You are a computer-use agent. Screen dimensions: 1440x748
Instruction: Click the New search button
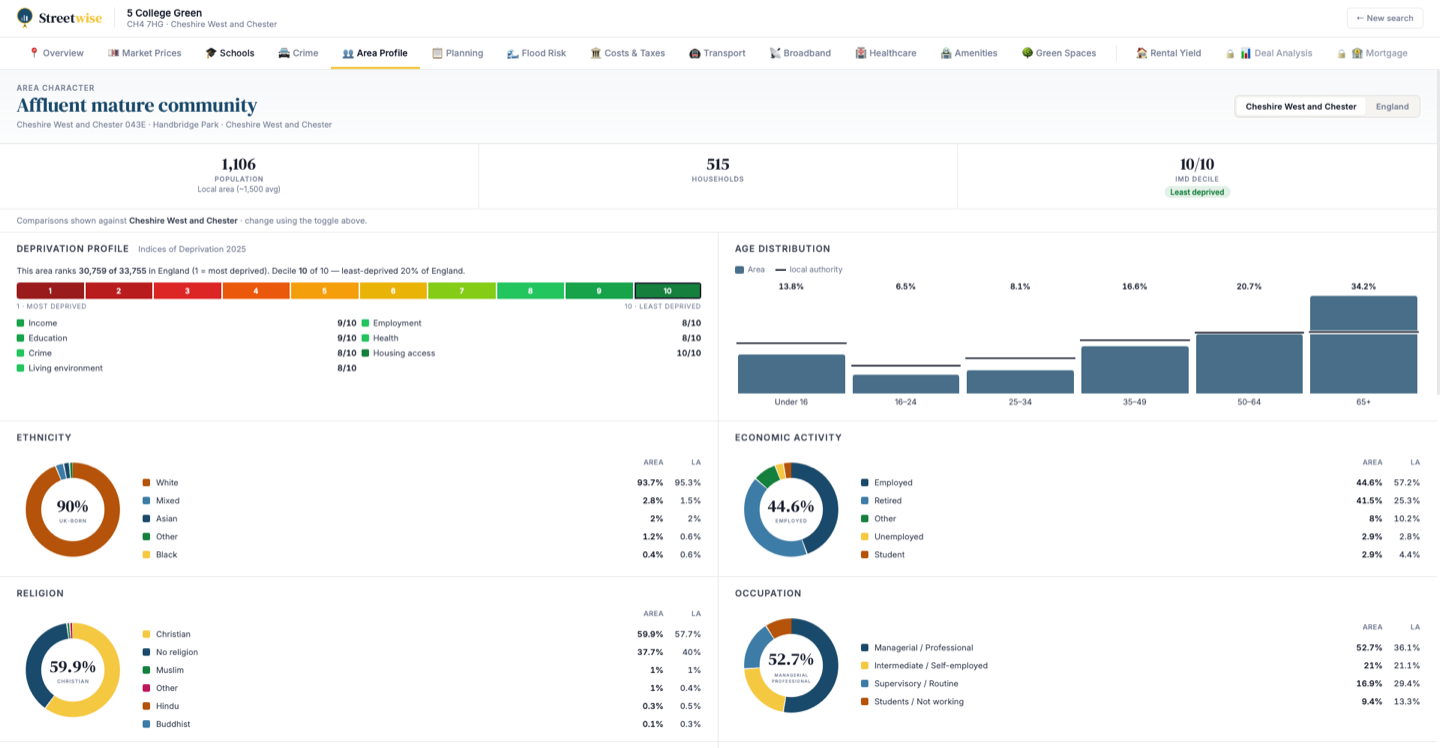pyautogui.click(x=1384, y=18)
